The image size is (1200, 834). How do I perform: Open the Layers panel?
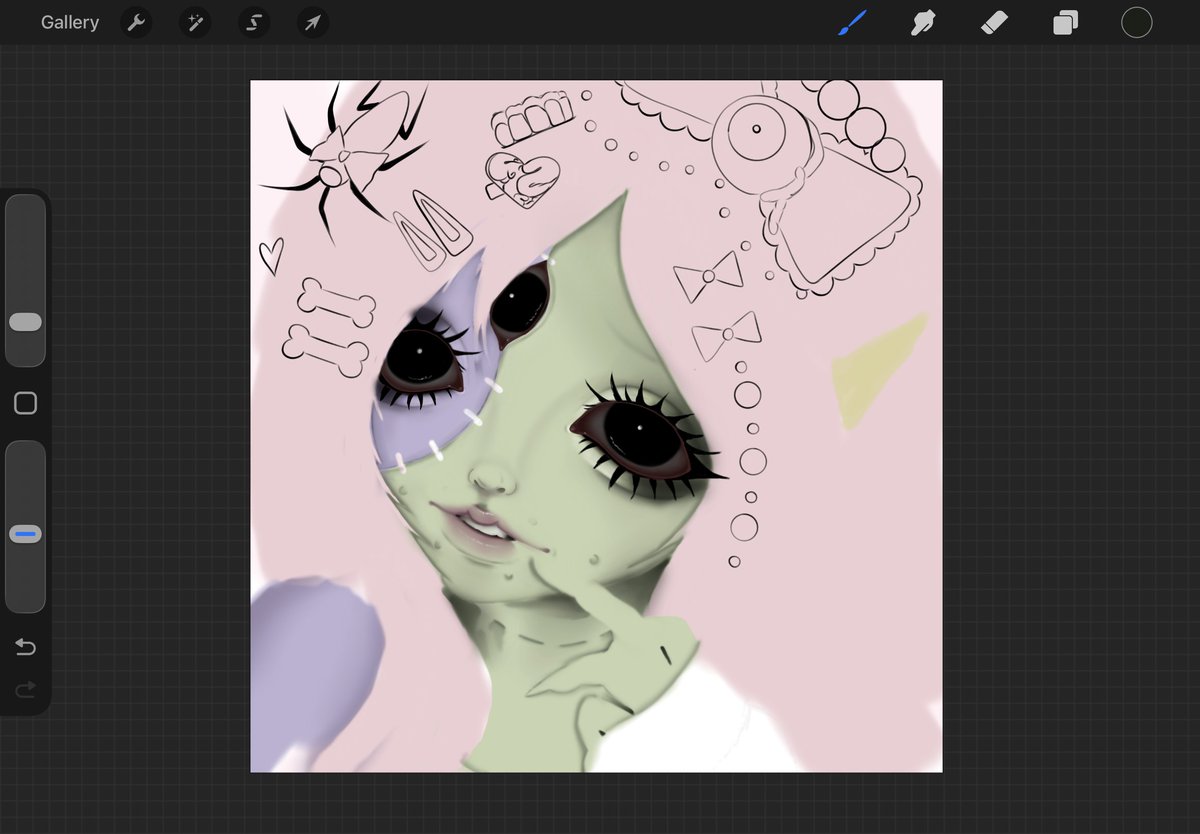click(1066, 22)
